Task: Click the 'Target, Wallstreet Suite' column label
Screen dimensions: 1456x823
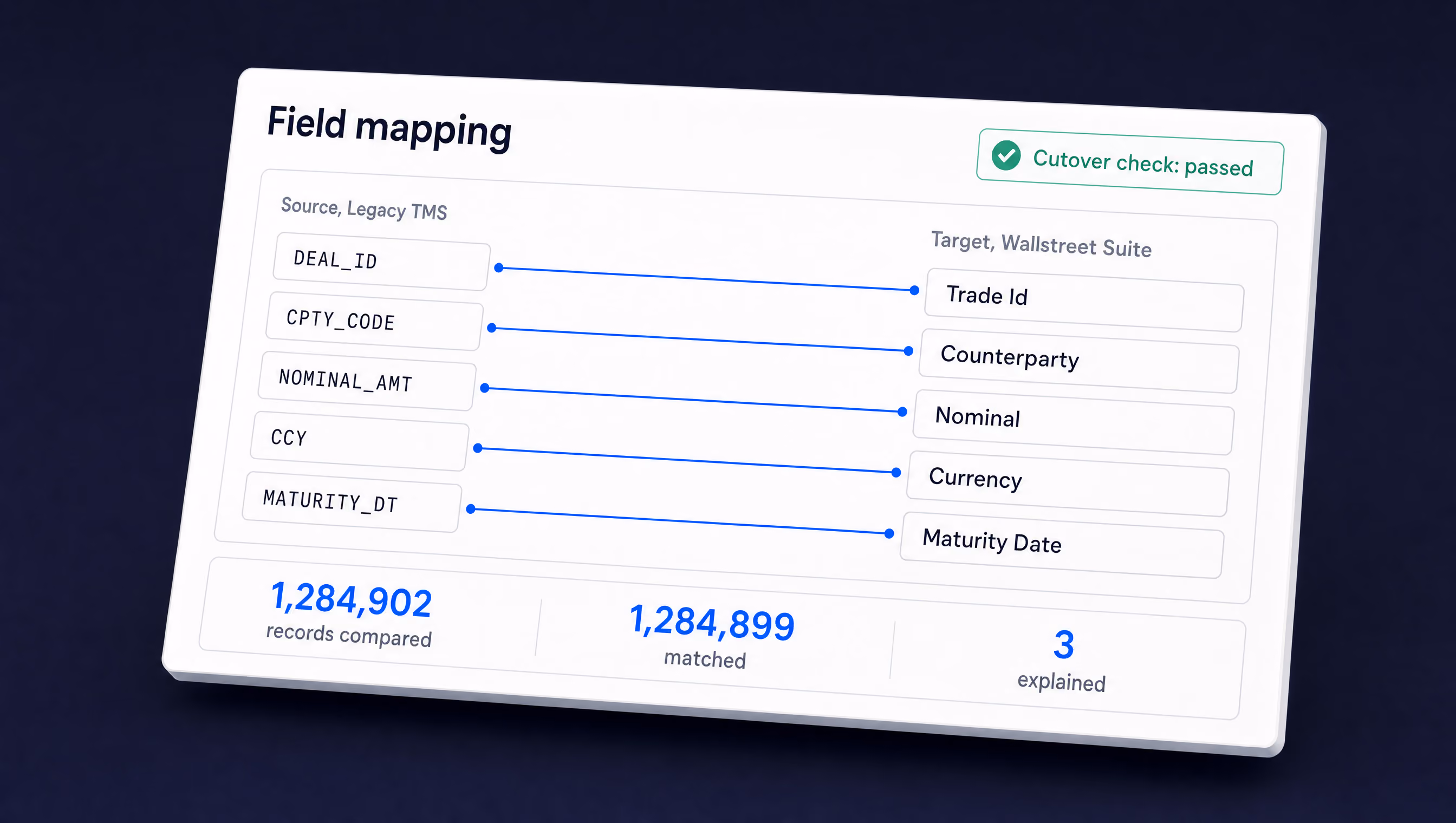Action: tap(1042, 245)
